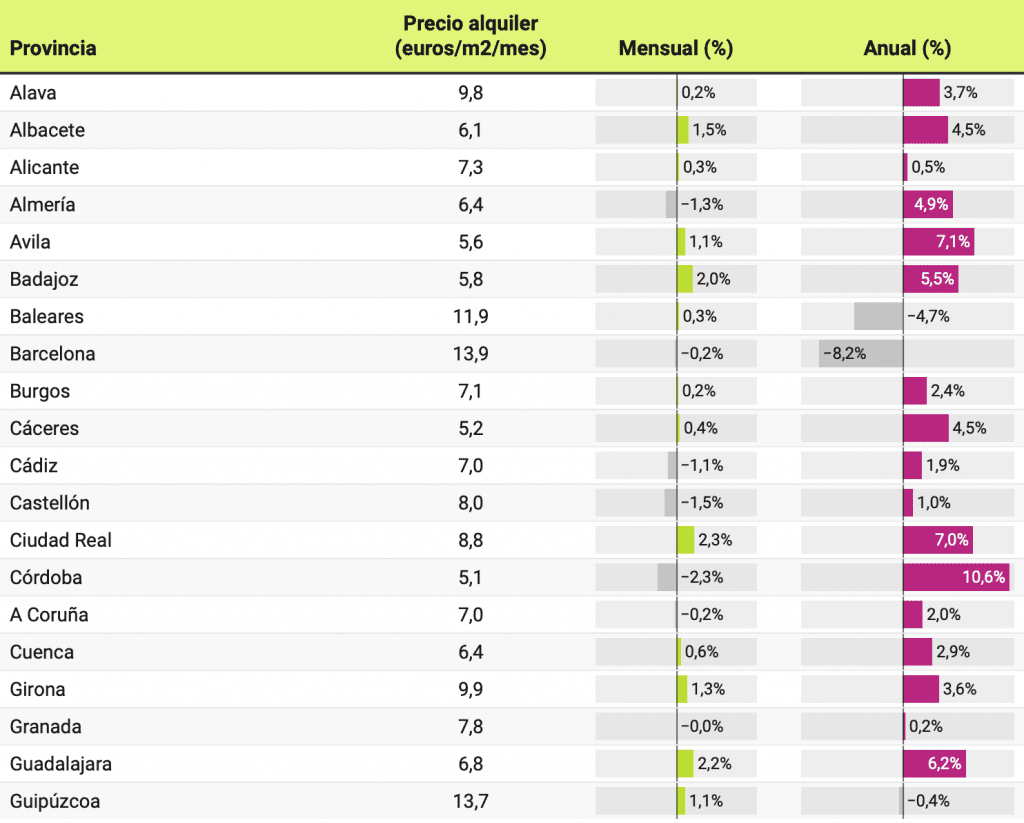Image resolution: width=1024 pixels, height=823 pixels.
Task: Click the Anual (%) column header
Action: tap(907, 48)
